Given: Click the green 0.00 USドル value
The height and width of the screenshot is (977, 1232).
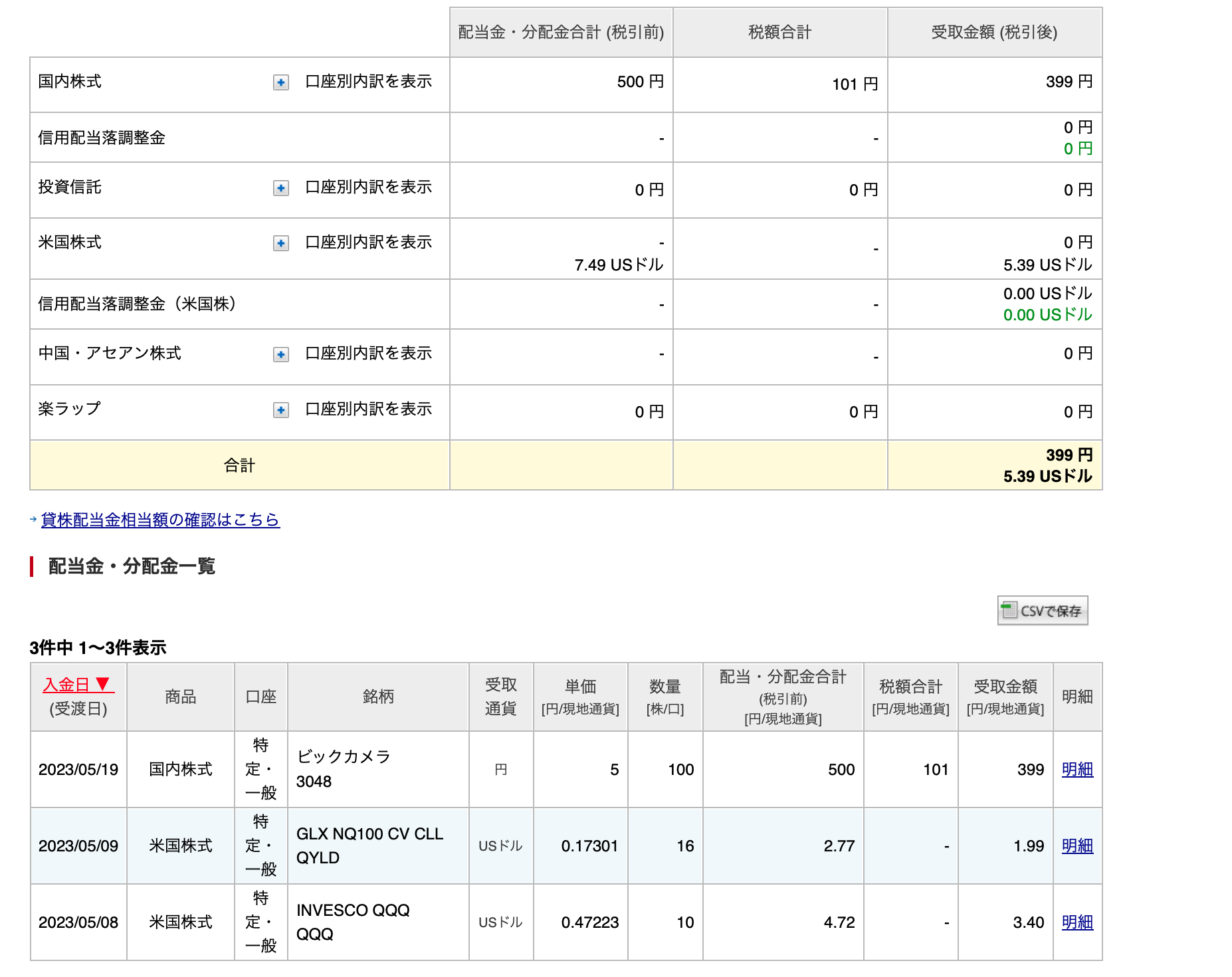Looking at the screenshot, I should tap(1047, 315).
